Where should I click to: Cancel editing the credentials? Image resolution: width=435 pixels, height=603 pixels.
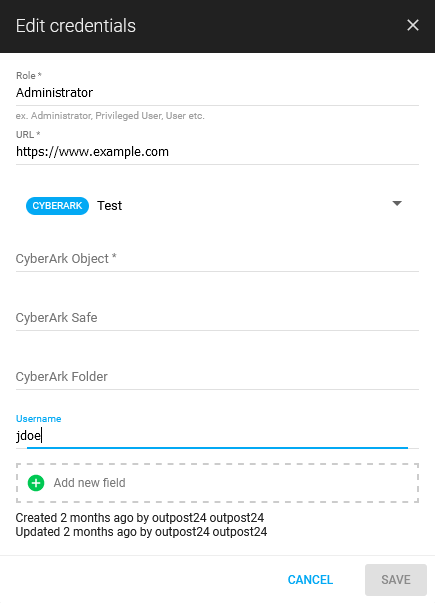click(x=310, y=580)
